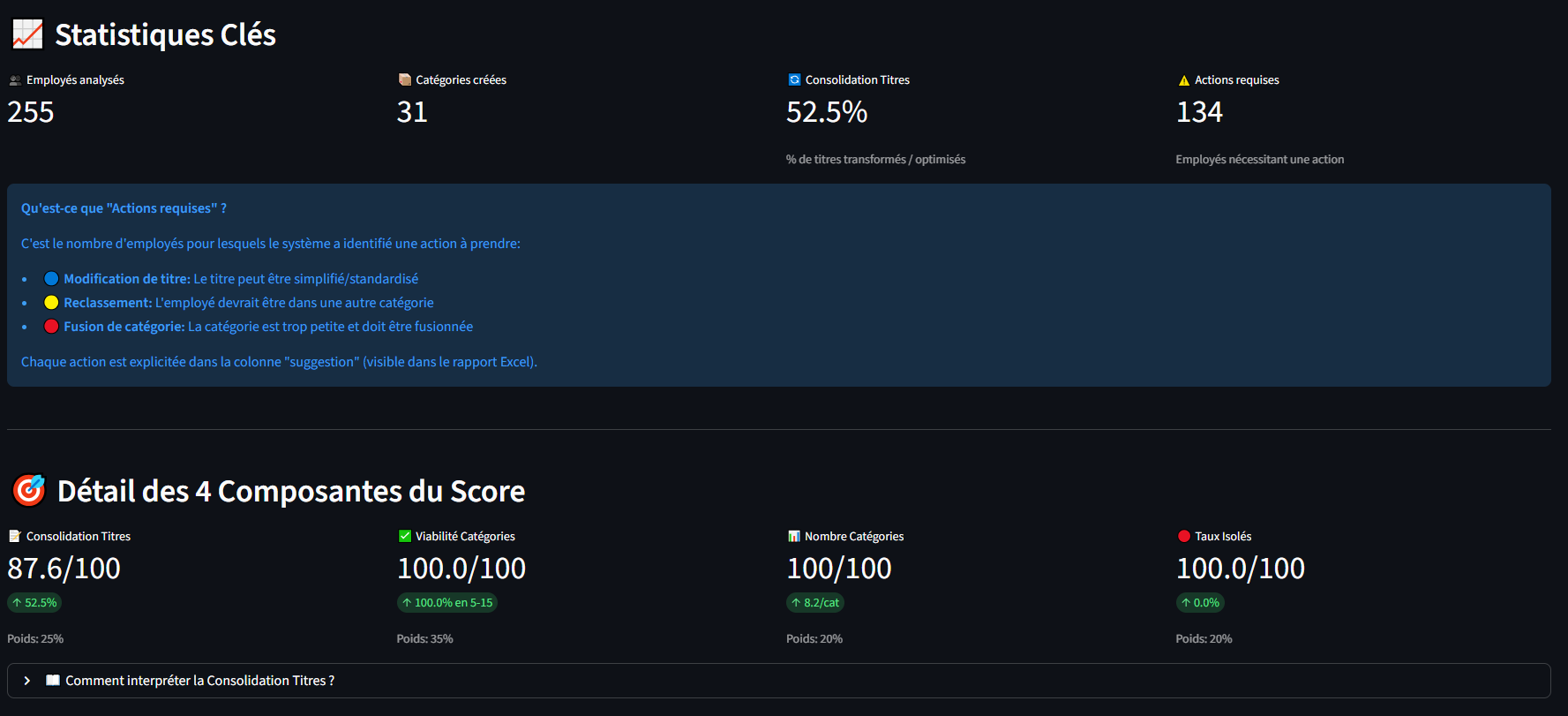Click the 100.0% en 5-15 badge
The width and height of the screenshot is (1568, 716).
pyautogui.click(x=446, y=603)
